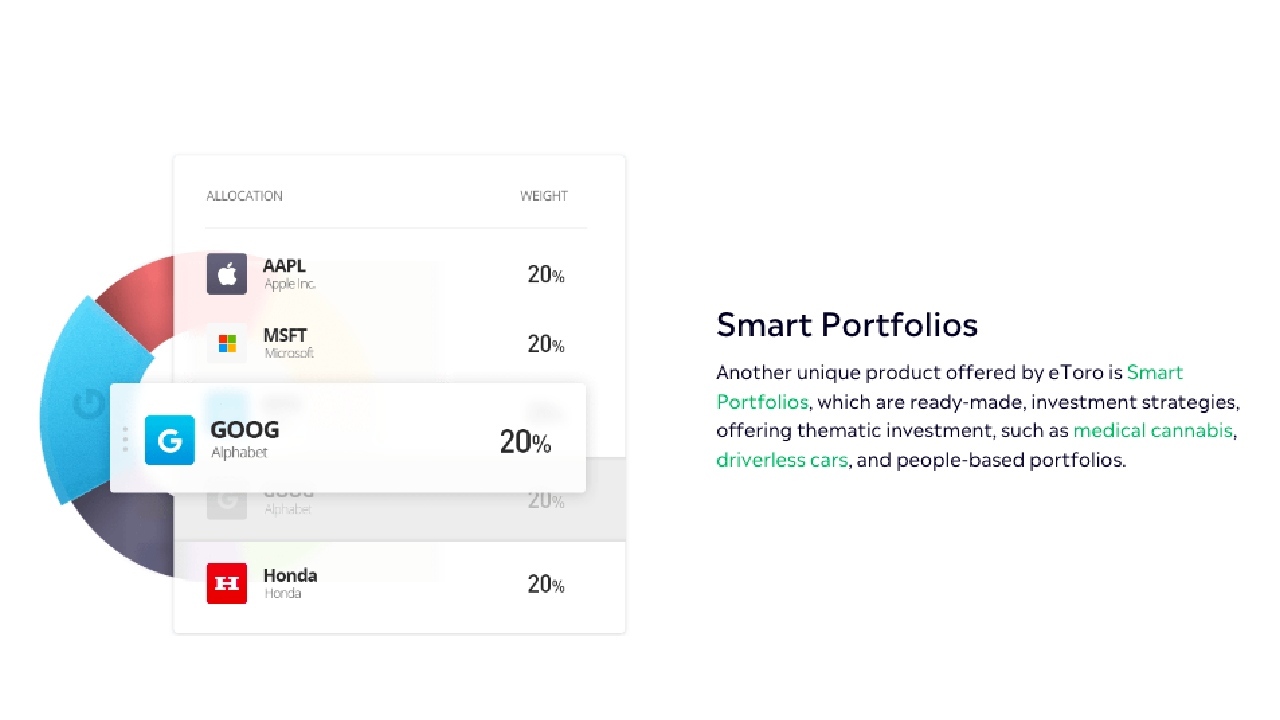Click the faded gray G icon
This screenshot has width=1280, height=720.
pyautogui.click(x=227, y=501)
